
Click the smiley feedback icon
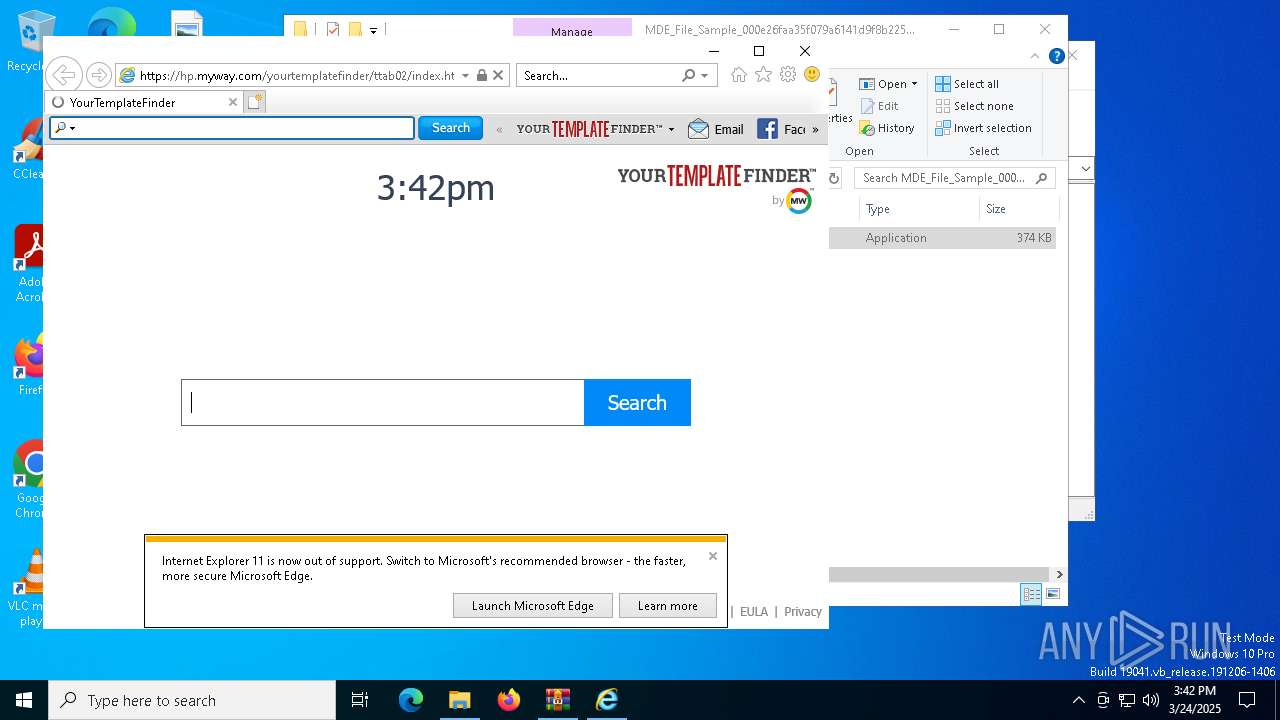(x=812, y=75)
